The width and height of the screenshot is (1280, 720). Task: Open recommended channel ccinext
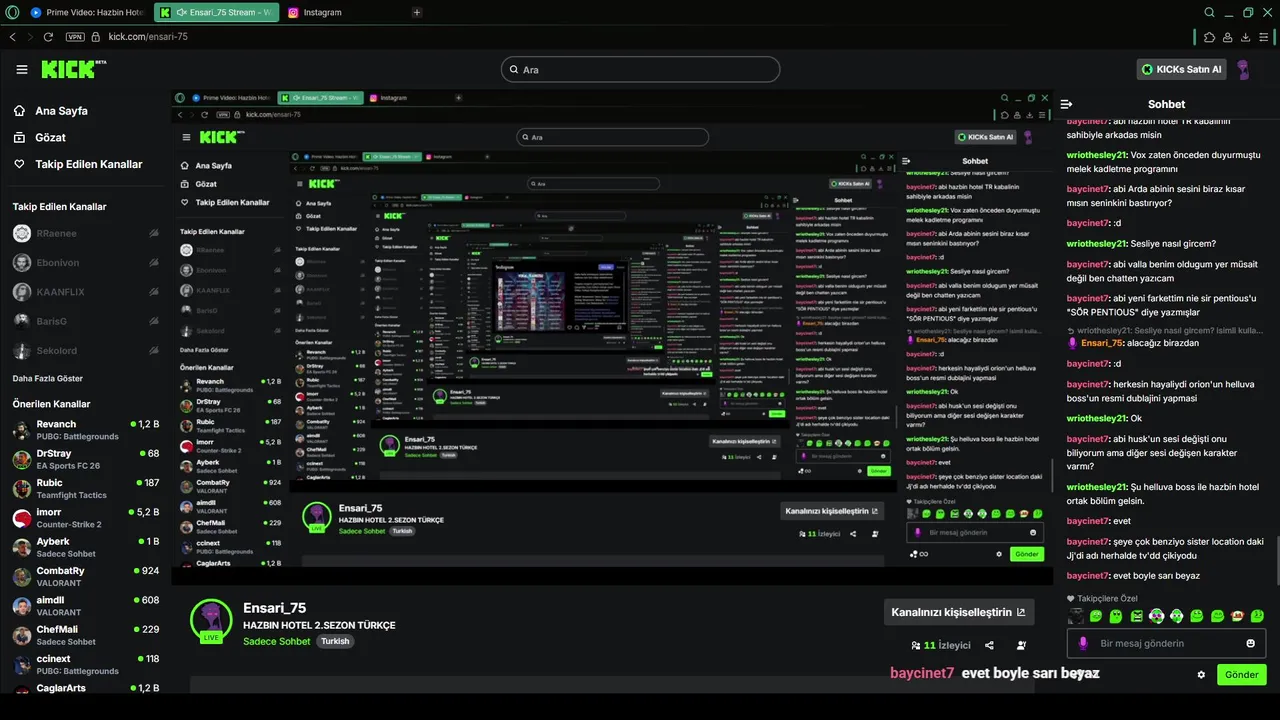tap(84, 664)
